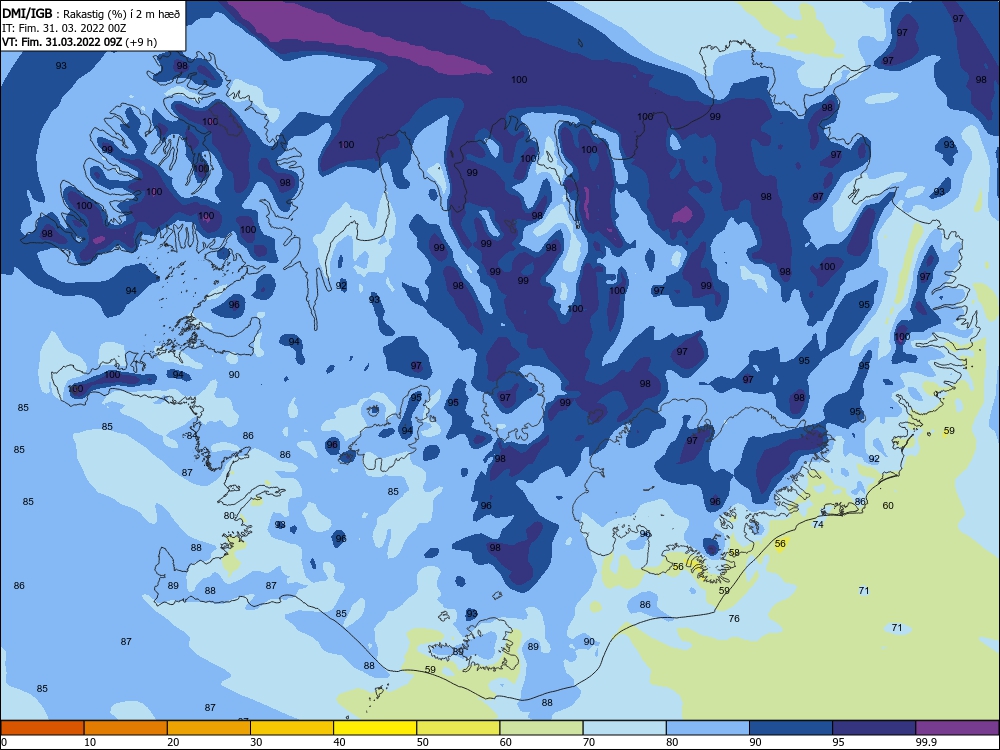Click the '40' label under the color scale
This screenshot has height=750, width=1000.
click(x=339, y=742)
